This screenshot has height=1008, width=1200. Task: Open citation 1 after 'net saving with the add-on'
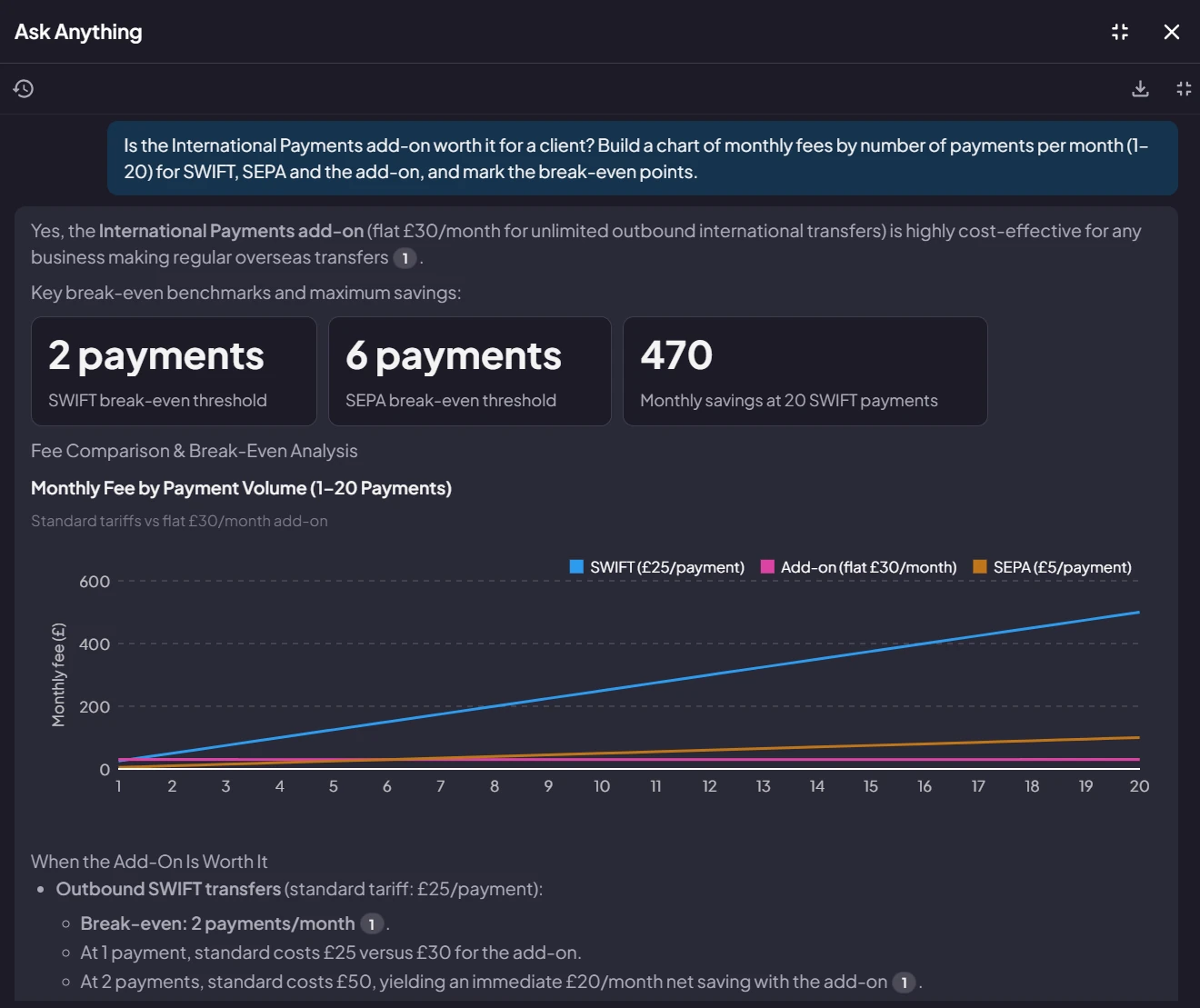click(904, 983)
